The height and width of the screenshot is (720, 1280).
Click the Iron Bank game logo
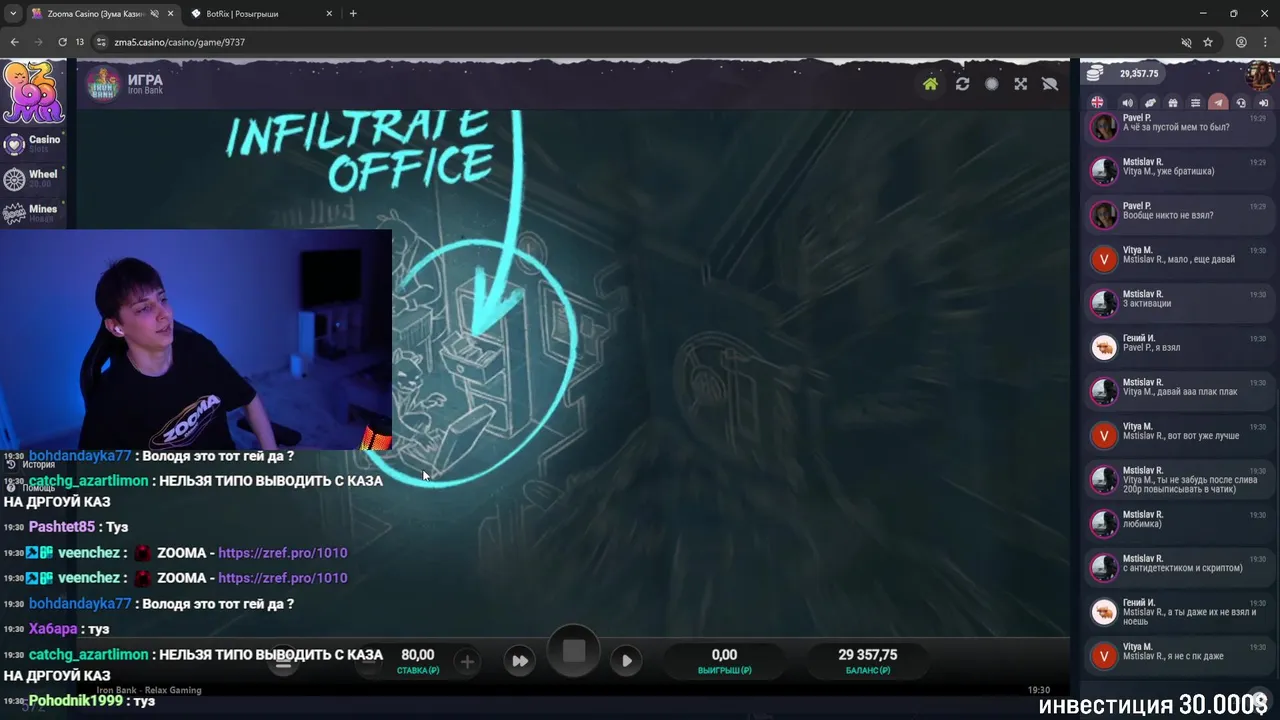102,84
